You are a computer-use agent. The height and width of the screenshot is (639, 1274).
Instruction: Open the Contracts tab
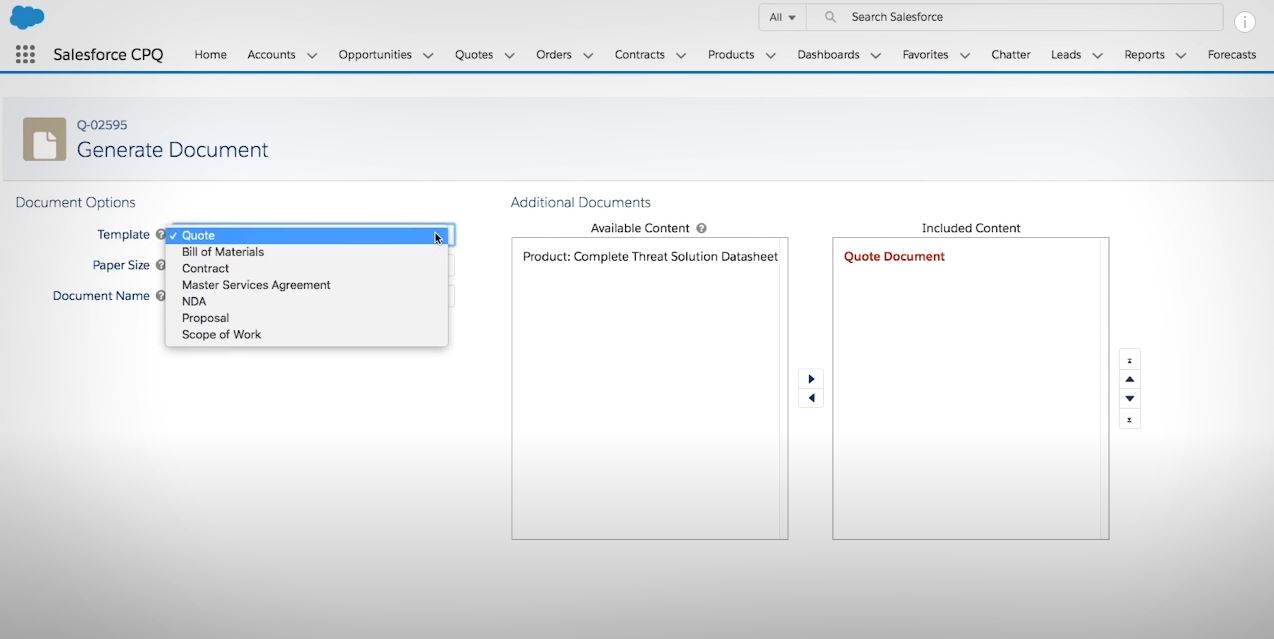tap(640, 55)
